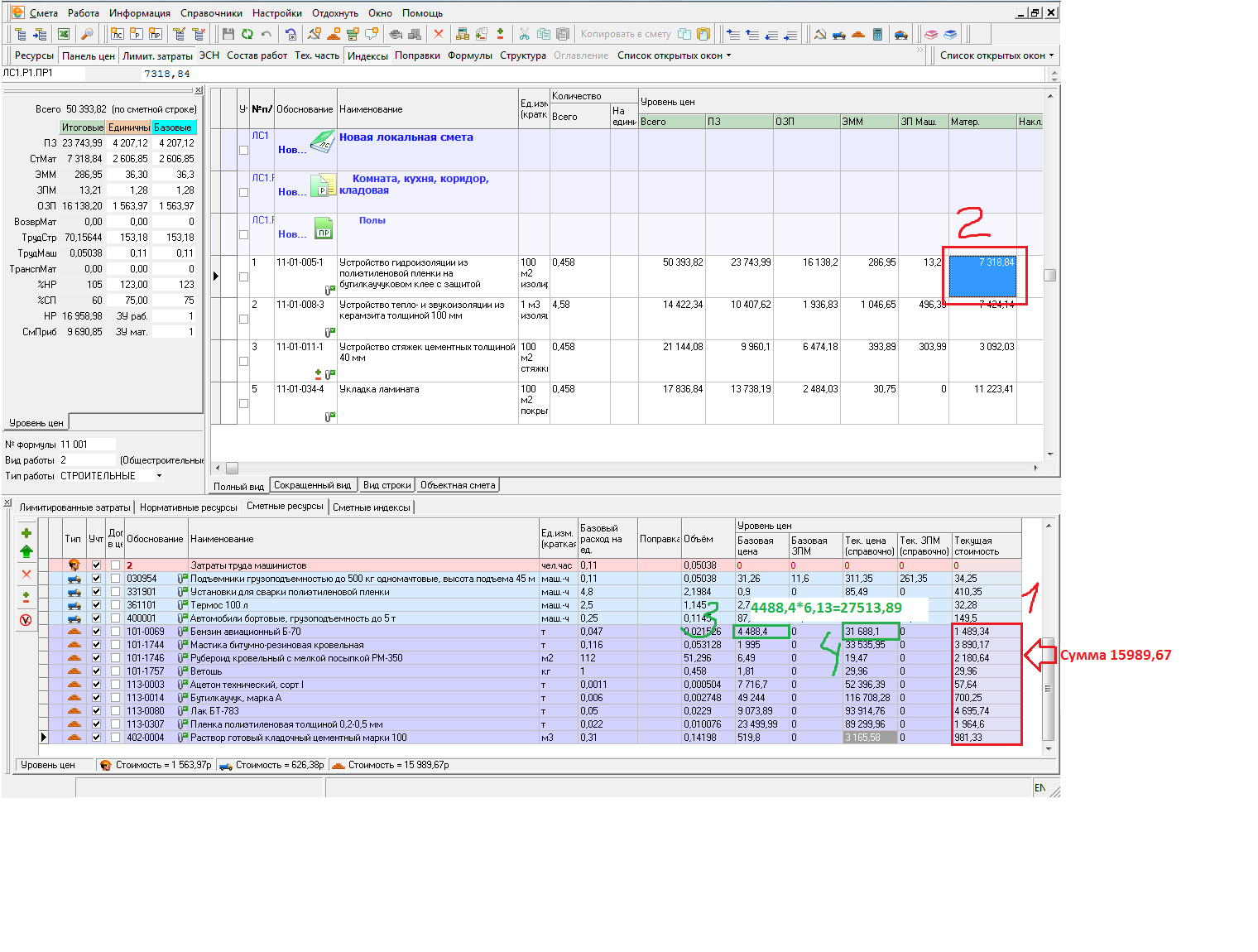Click the ЛС toolbar icon
Screen dimensions: 1258x952
pos(117,34)
